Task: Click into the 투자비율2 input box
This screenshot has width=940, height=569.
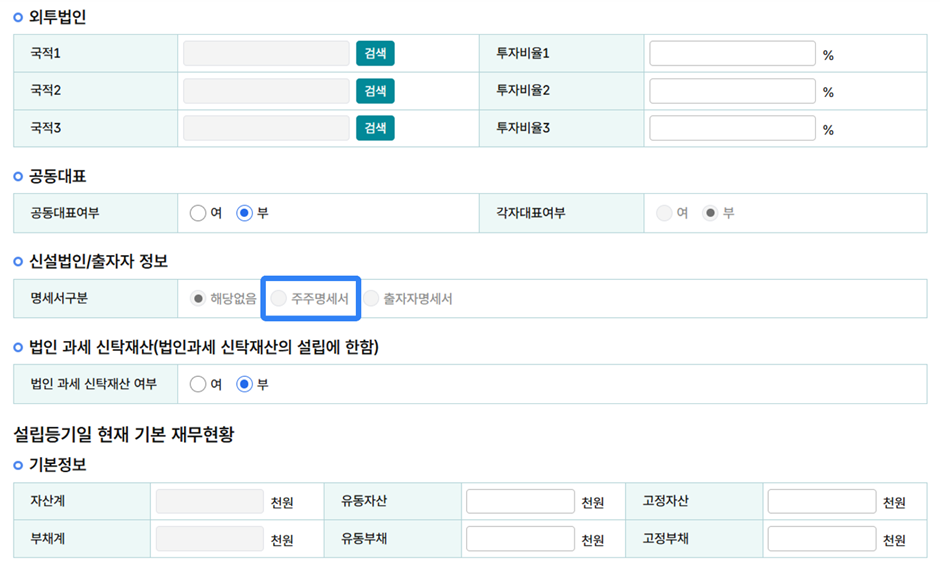Action: click(x=732, y=91)
